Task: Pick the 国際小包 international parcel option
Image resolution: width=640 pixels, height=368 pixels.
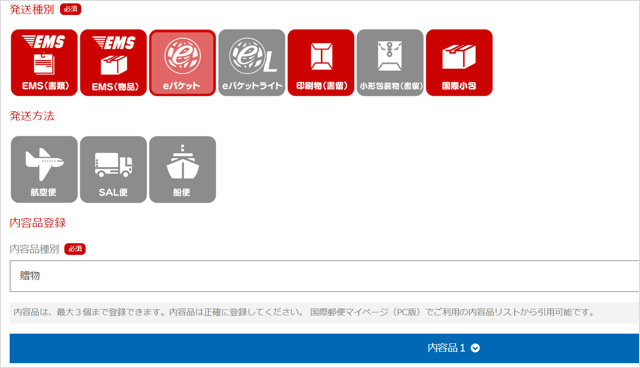Action: point(459,62)
